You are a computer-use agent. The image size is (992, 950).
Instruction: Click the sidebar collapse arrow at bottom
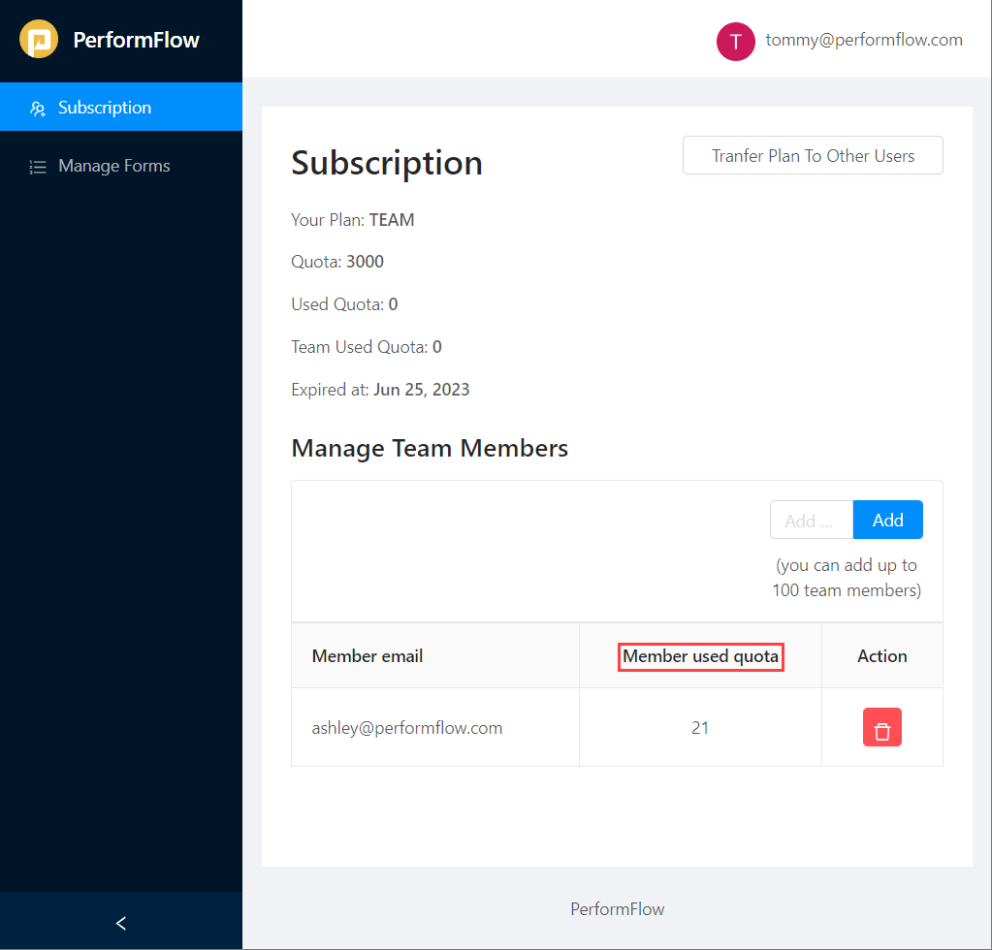120,921
